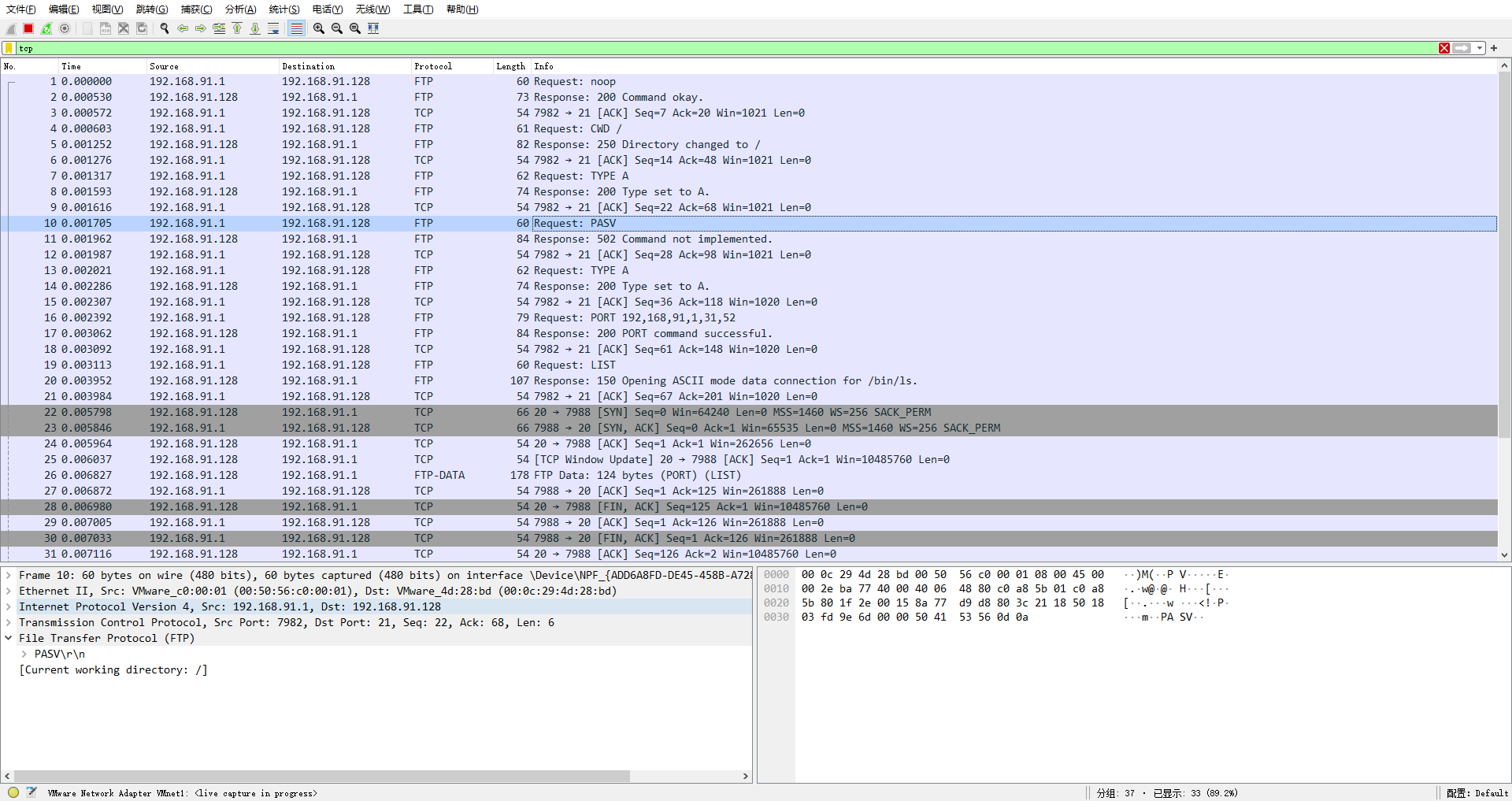Image resolution: width=1512 pixels, height=801 pixels.
Task: Sort by the Length column header
Action: pyautogui.click(x=511, y=66)
